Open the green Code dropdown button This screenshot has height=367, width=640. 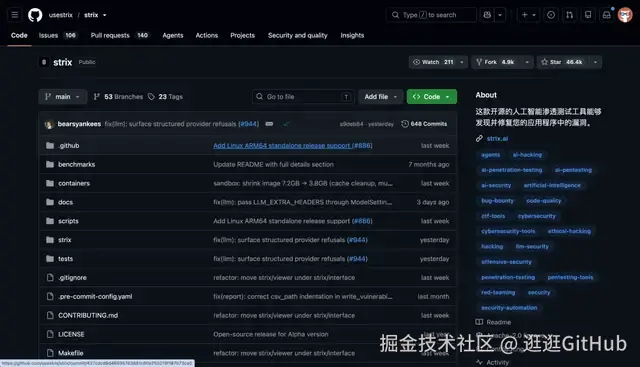click(432, 97)
